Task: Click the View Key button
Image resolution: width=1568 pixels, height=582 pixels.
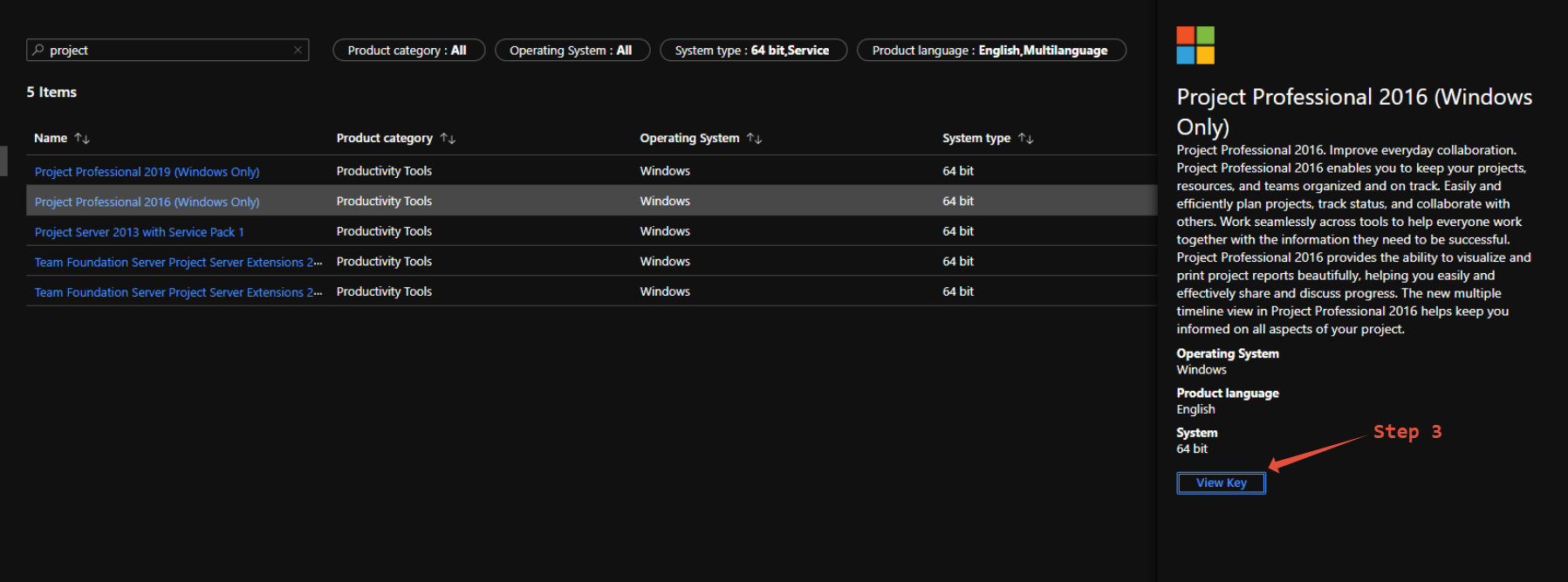Action: (x=1221, y=483)
